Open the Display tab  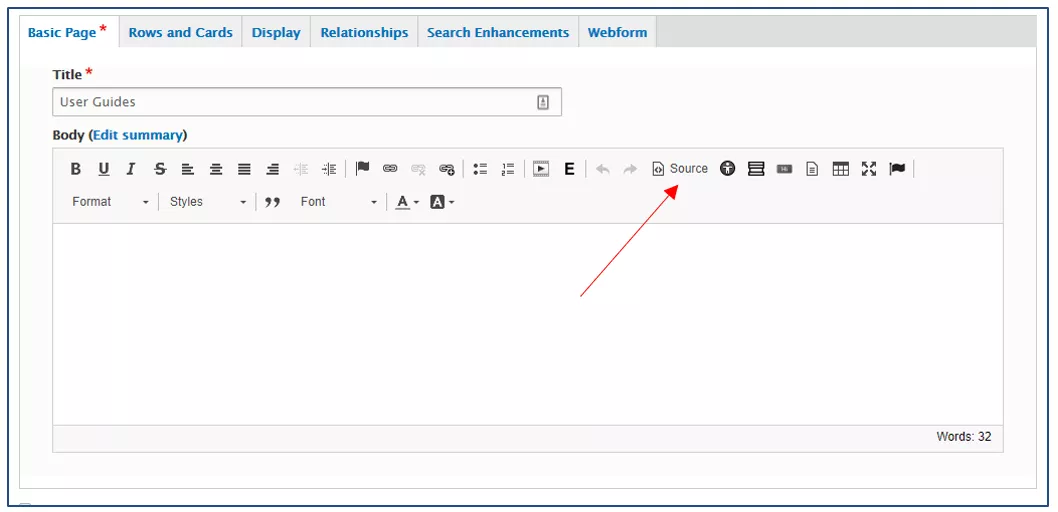(x=276, y=32)
